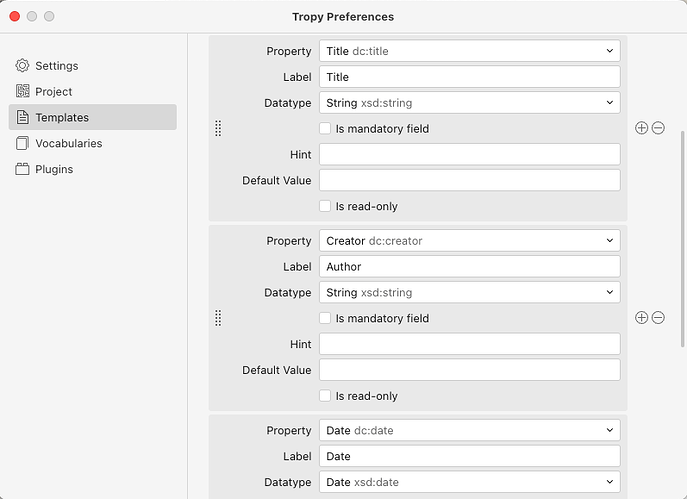Open Settings via its gear icon
This screenshot has width=687, height=499.
point(22,66)
